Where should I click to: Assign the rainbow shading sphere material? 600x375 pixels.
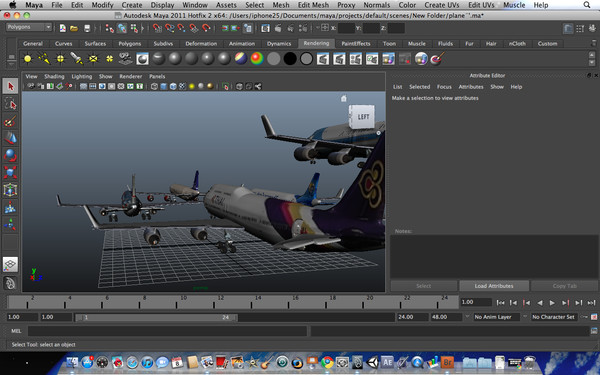tap(257, 59)
